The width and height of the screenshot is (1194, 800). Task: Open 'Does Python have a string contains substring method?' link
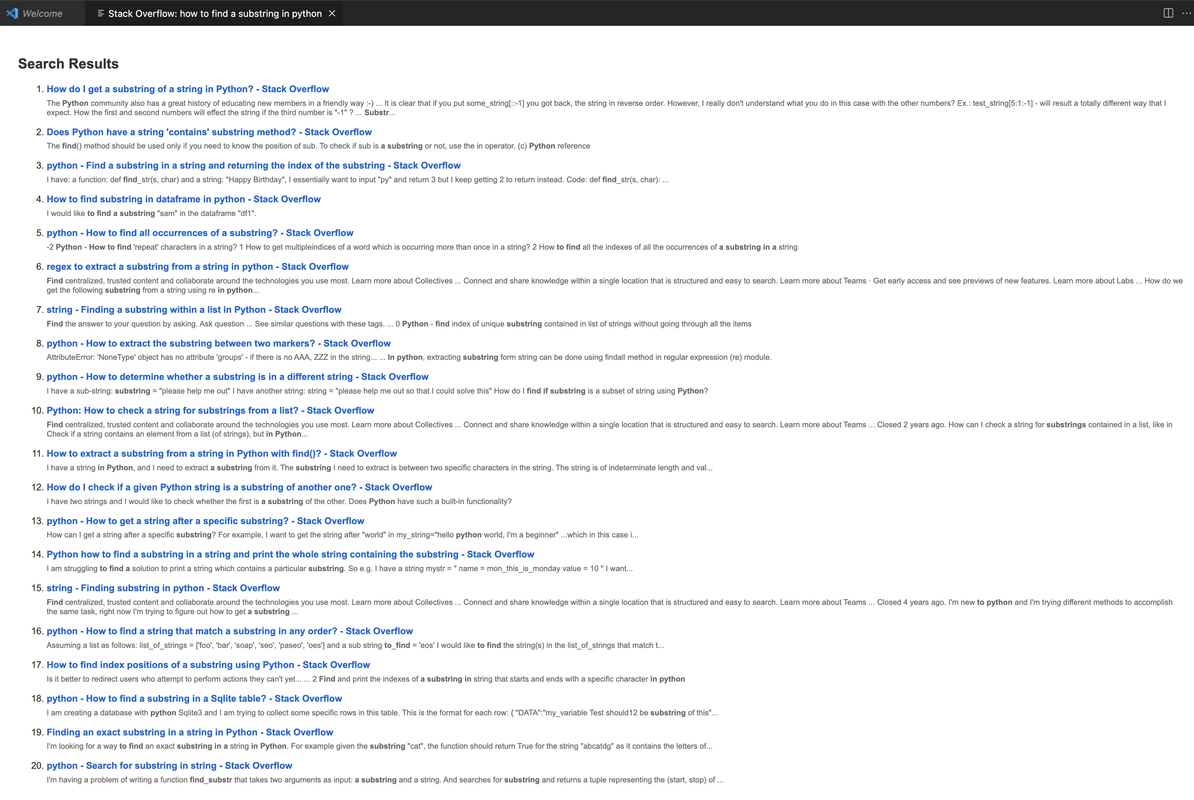209,132
